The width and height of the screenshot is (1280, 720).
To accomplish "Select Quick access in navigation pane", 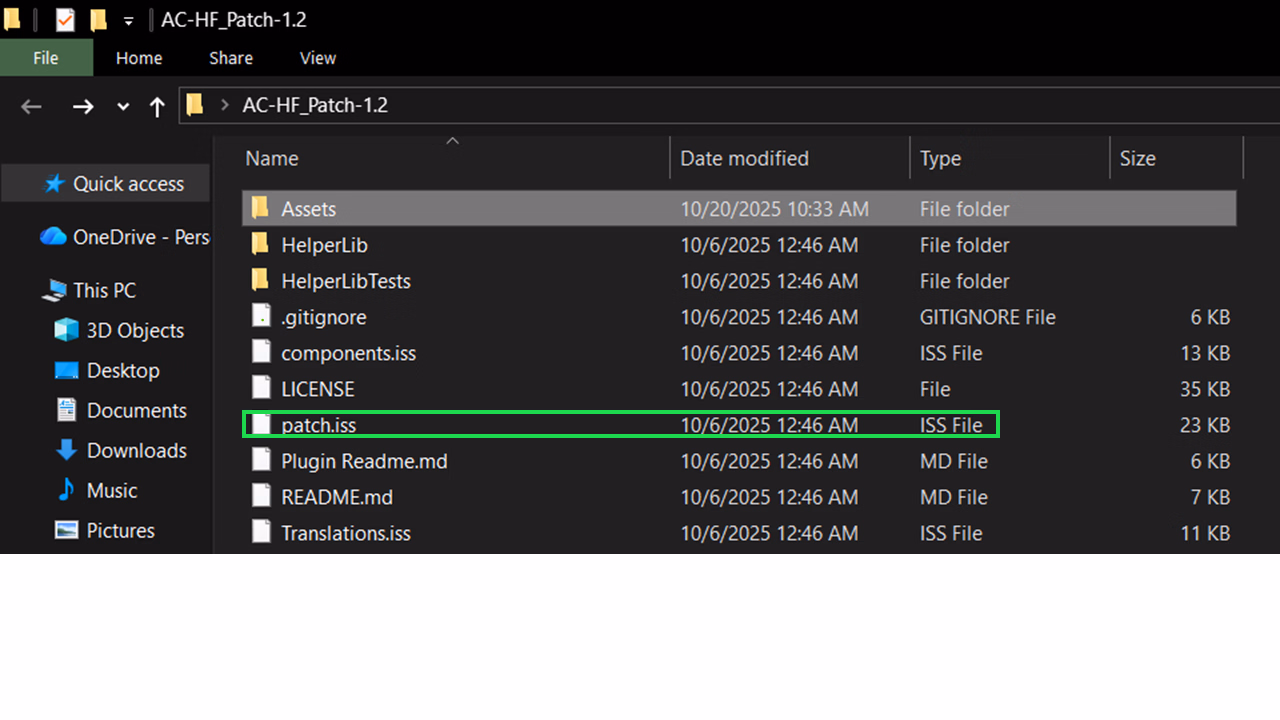I will click(x=128, y=184).
